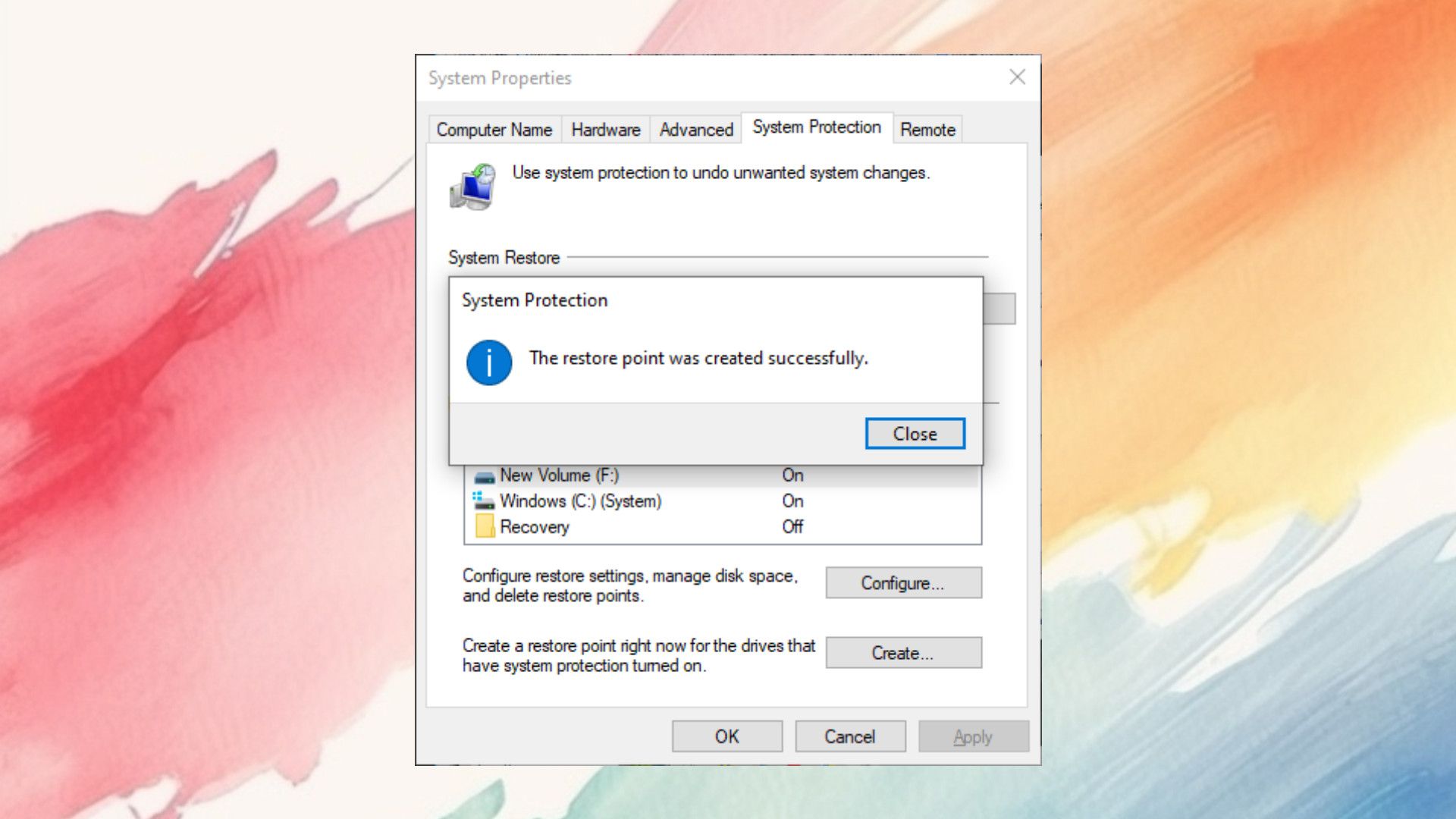Click the Configure... button
The width and height of the screenshot is (1456, 819).
[903, 583]
